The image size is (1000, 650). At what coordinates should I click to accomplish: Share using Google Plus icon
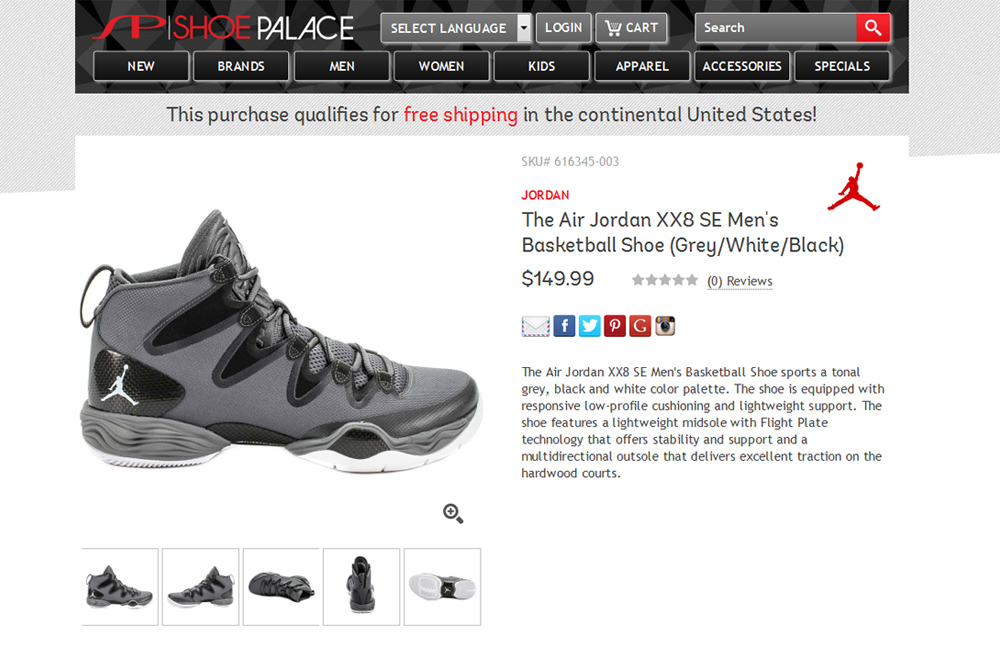(640, 326)
